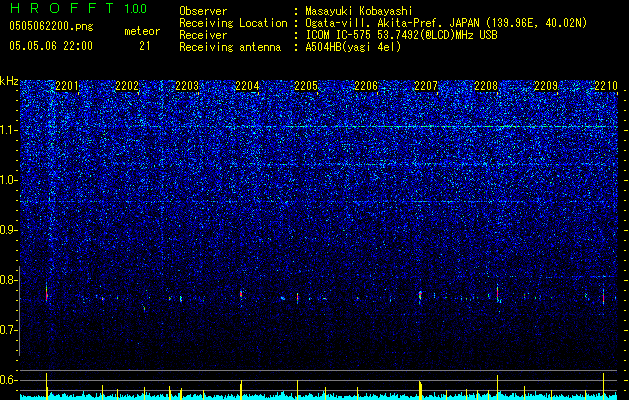Click the 2201 time marker
This screenshot has height=400, width=629.
pos(67,86)
